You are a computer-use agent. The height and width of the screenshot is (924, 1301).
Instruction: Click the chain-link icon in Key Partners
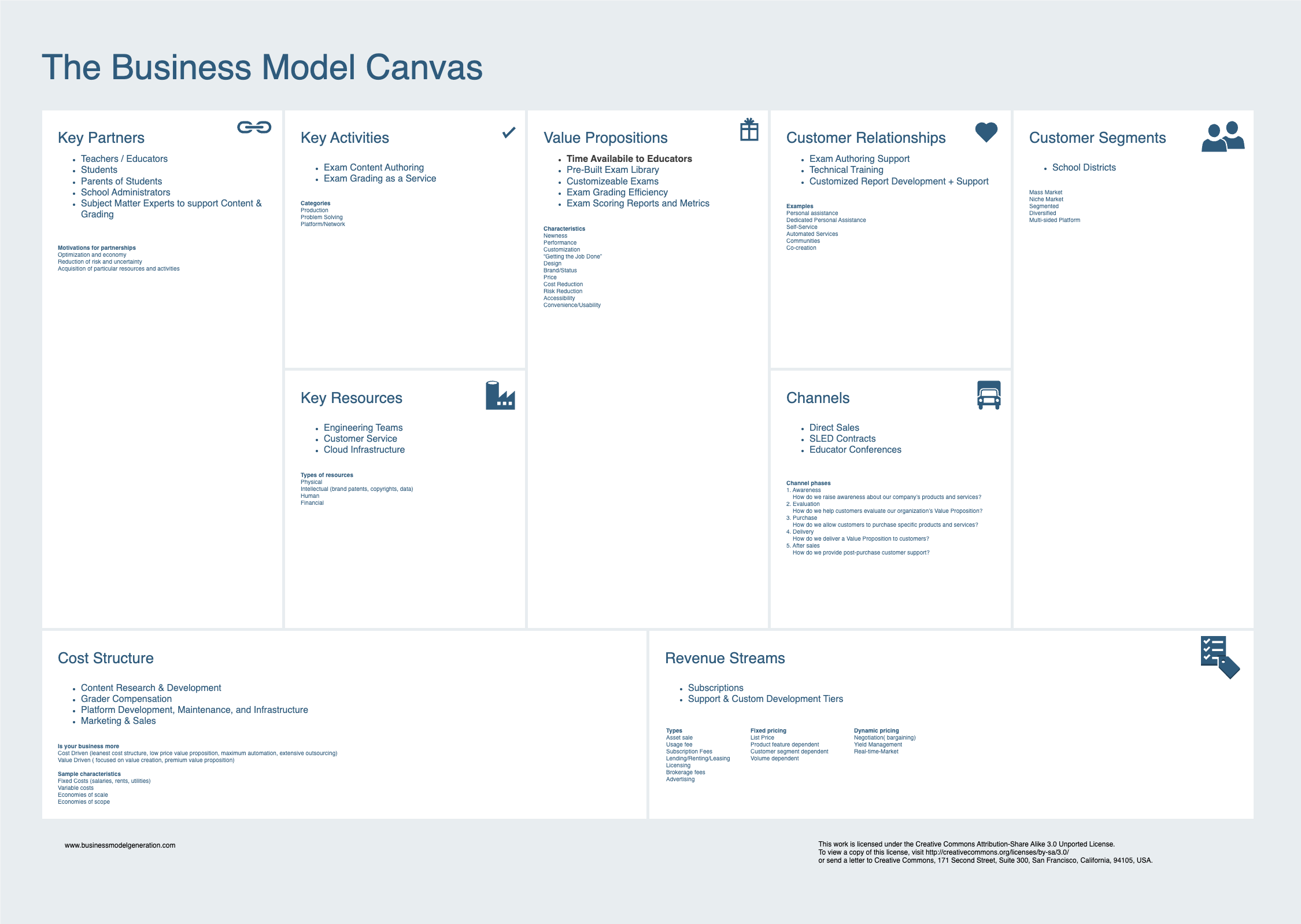pyautogui.click(x=254, y=128)
